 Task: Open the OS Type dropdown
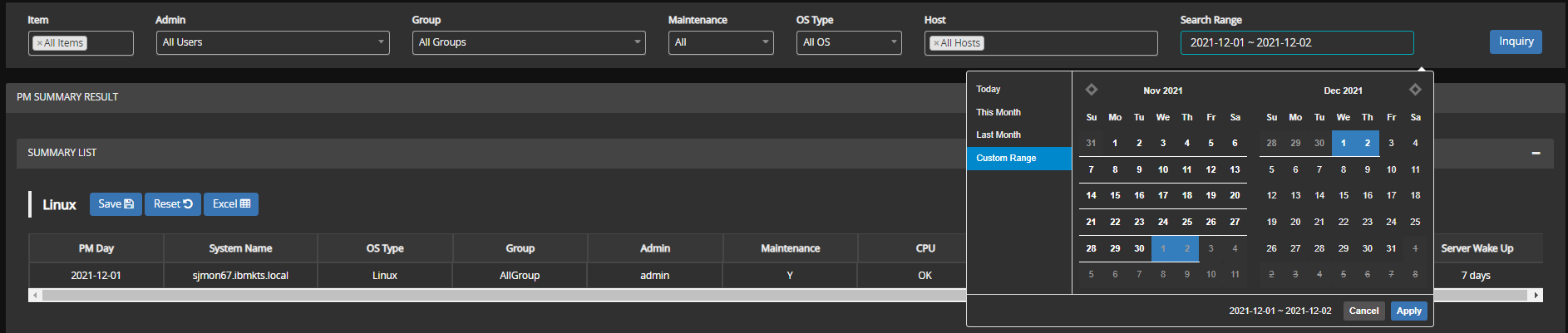pyautogui.click(x=848, y=42)
